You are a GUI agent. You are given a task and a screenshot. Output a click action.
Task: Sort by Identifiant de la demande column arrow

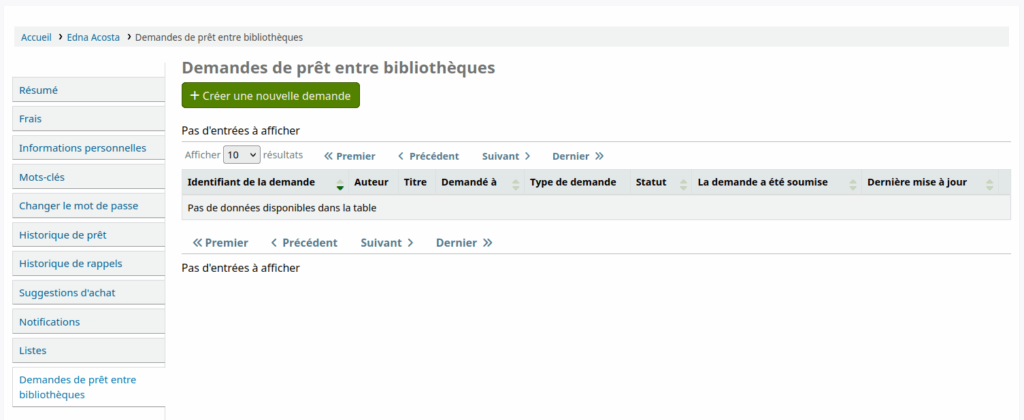(340, 183)
